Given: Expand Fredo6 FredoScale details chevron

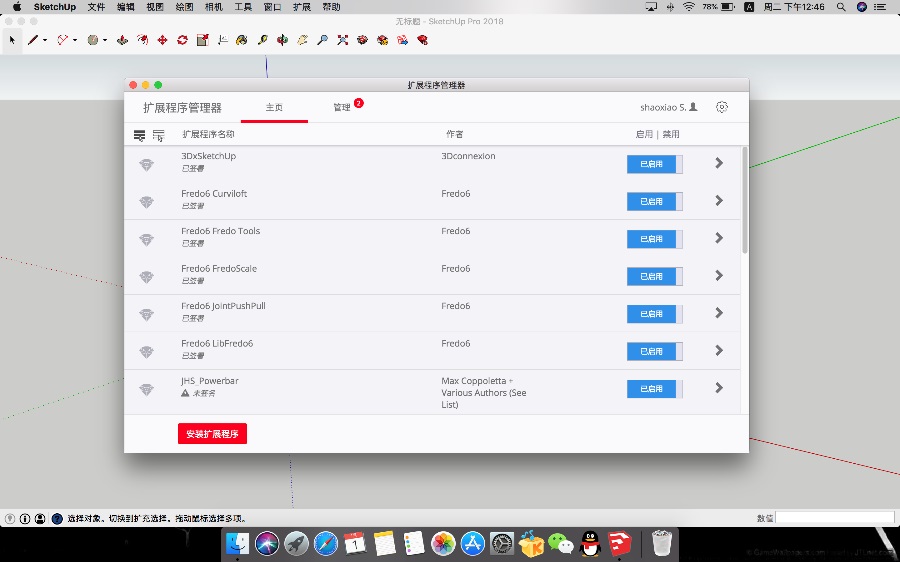Looking at the screenshot, I should pyautogui.click(x=719, y=276).
